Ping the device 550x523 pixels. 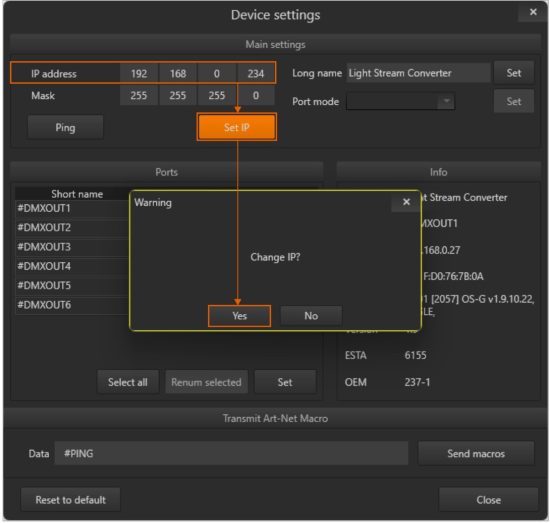[x=65, y=127]
